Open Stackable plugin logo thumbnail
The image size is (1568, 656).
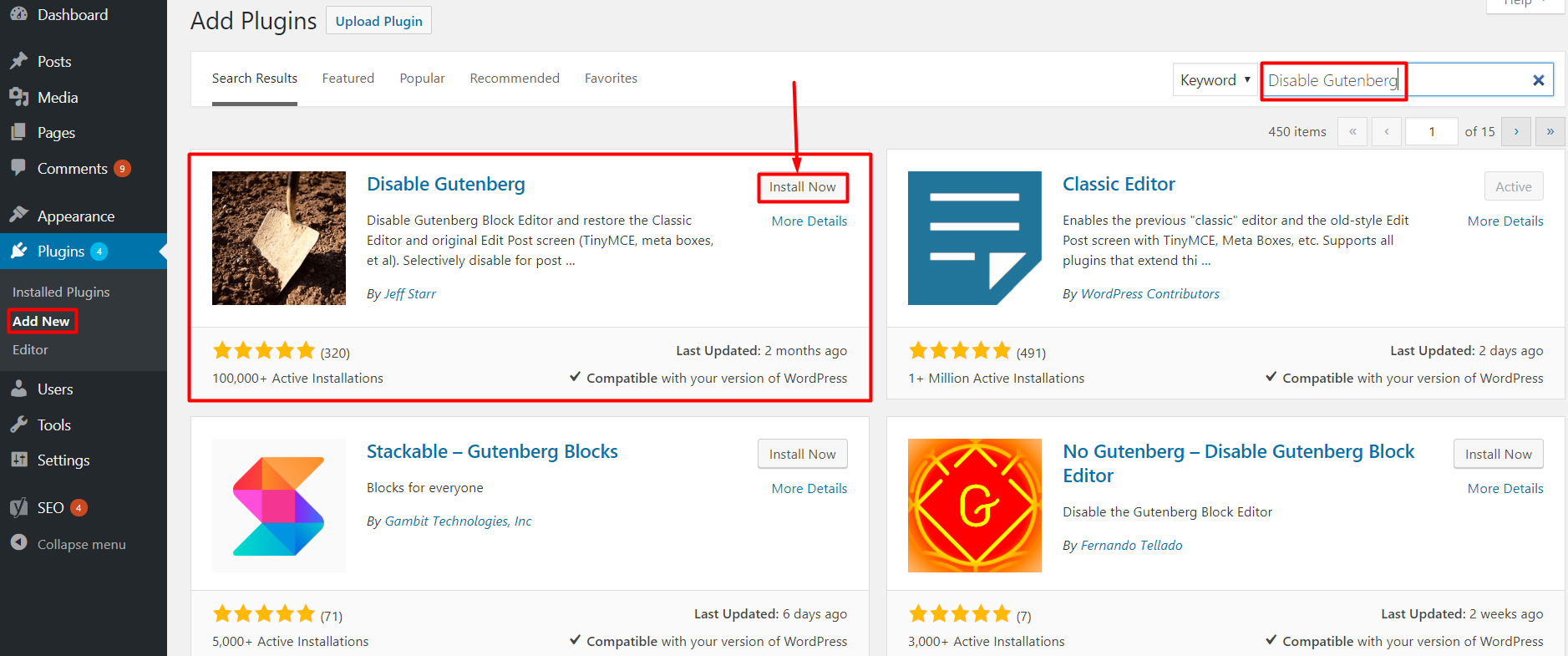click(x=279, y=506)
